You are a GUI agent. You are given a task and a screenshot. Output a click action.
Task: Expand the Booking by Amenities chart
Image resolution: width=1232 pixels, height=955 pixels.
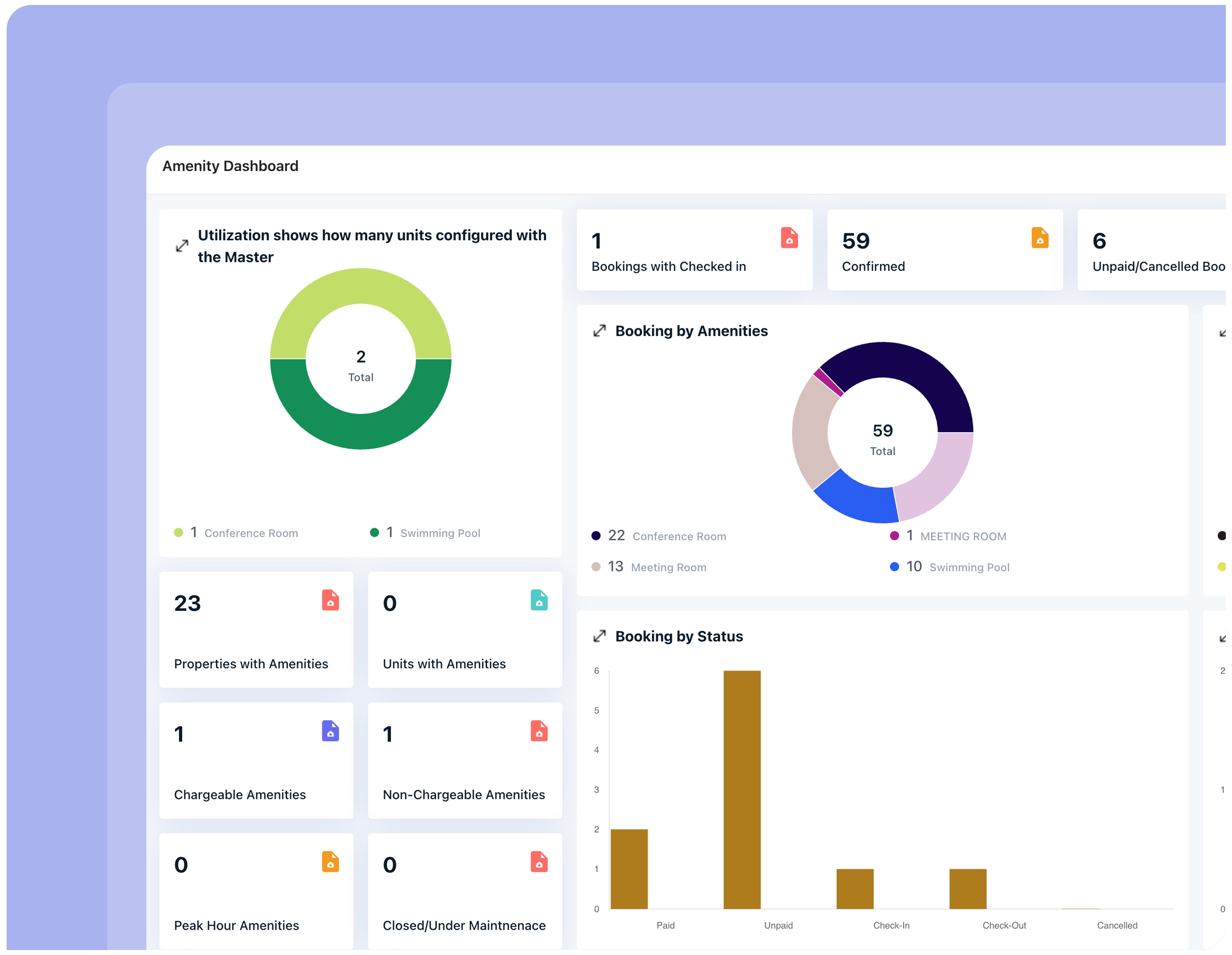pos(600,331)
